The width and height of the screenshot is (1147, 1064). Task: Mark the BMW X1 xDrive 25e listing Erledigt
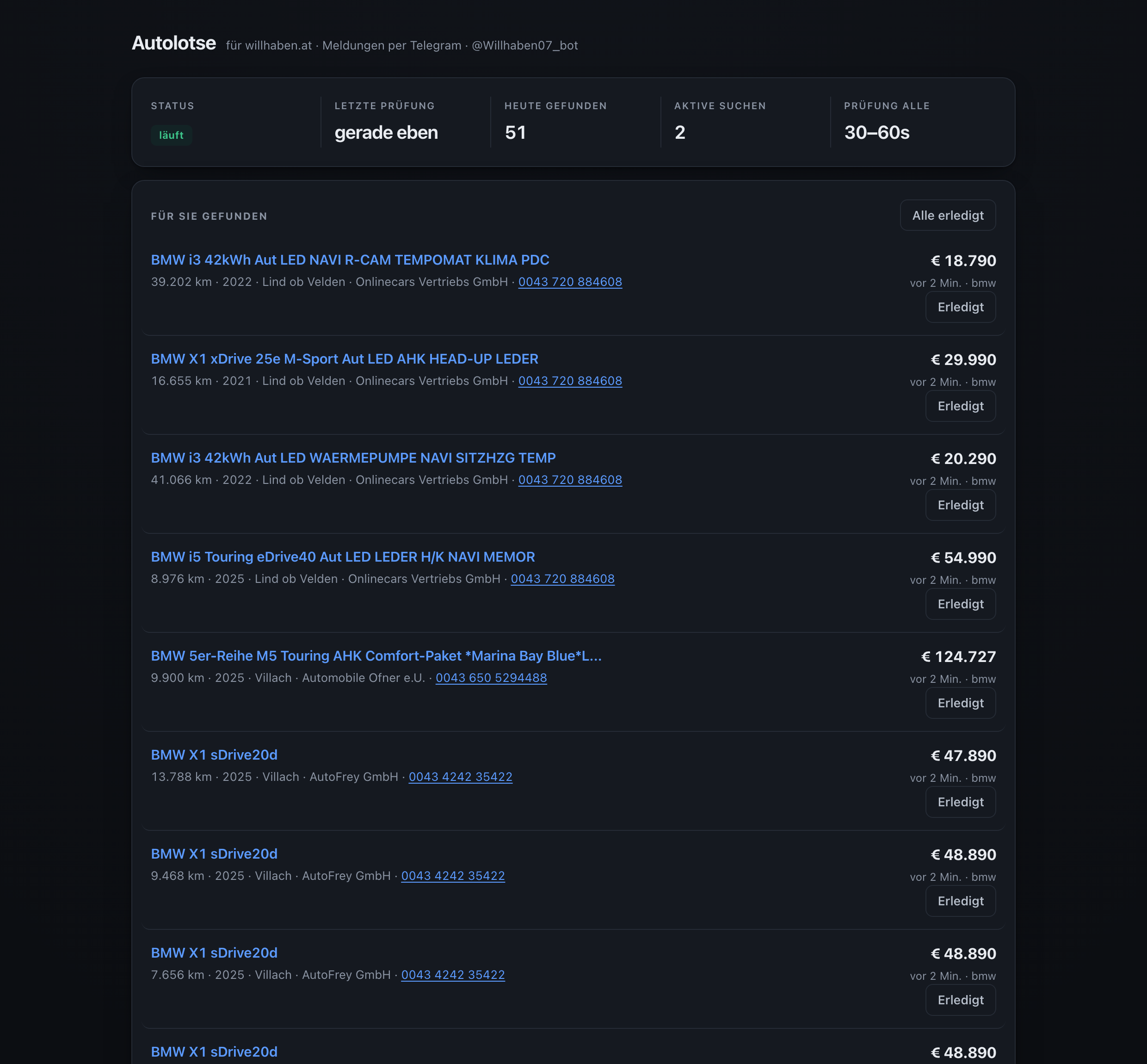961,406
